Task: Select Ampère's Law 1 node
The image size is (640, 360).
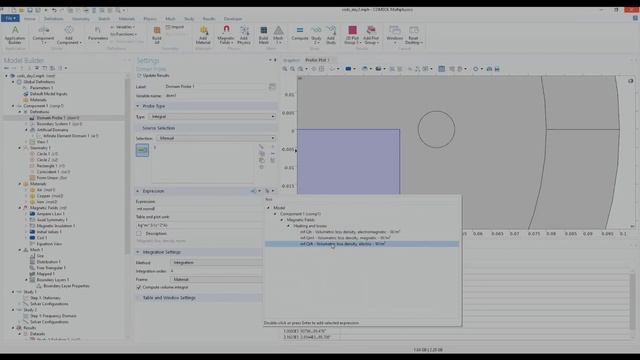Action: (50, 213)
